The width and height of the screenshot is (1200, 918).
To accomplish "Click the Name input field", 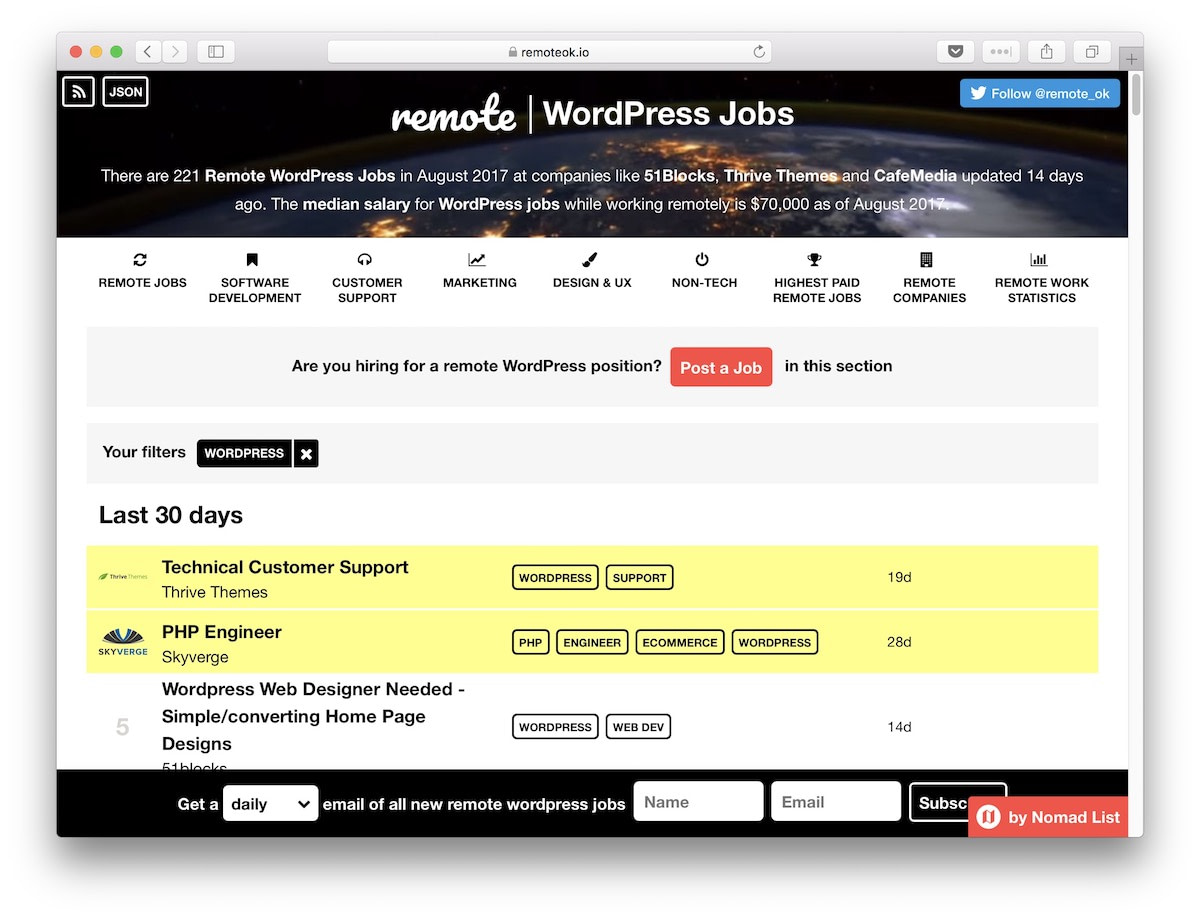I will tap(698, 801).
